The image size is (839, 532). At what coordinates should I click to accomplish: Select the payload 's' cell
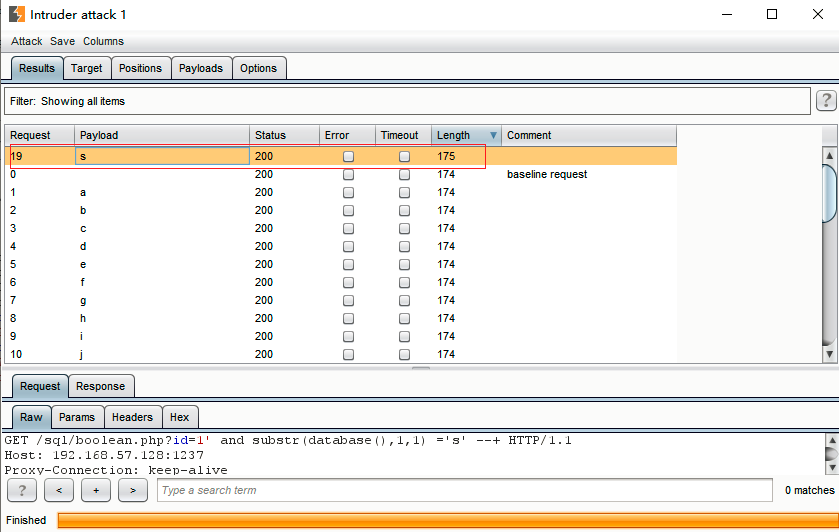click(x=162, y=156)
